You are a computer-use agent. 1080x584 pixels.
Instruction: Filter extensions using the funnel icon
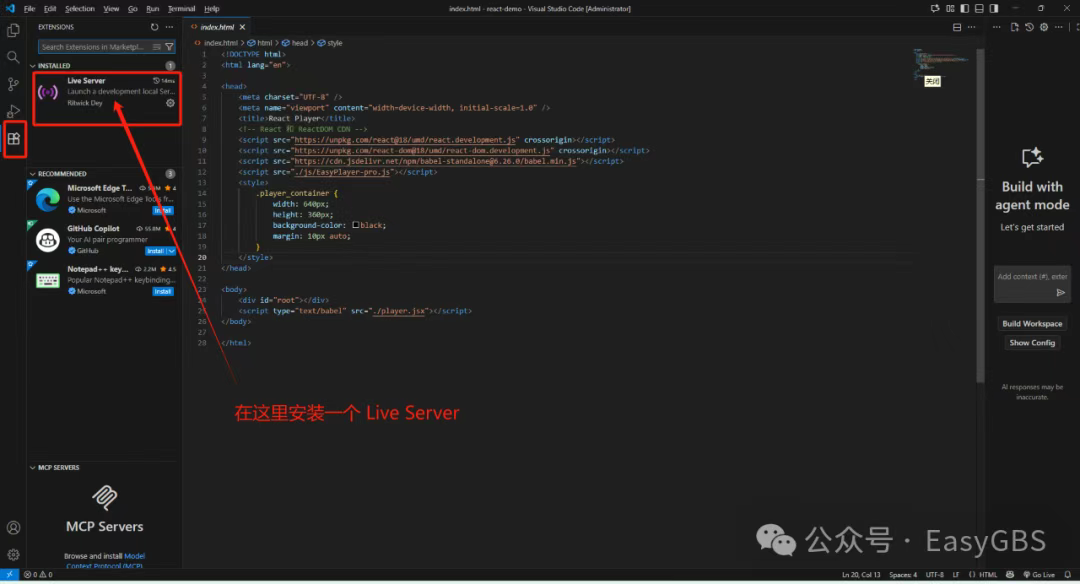[x=169, y=47]
